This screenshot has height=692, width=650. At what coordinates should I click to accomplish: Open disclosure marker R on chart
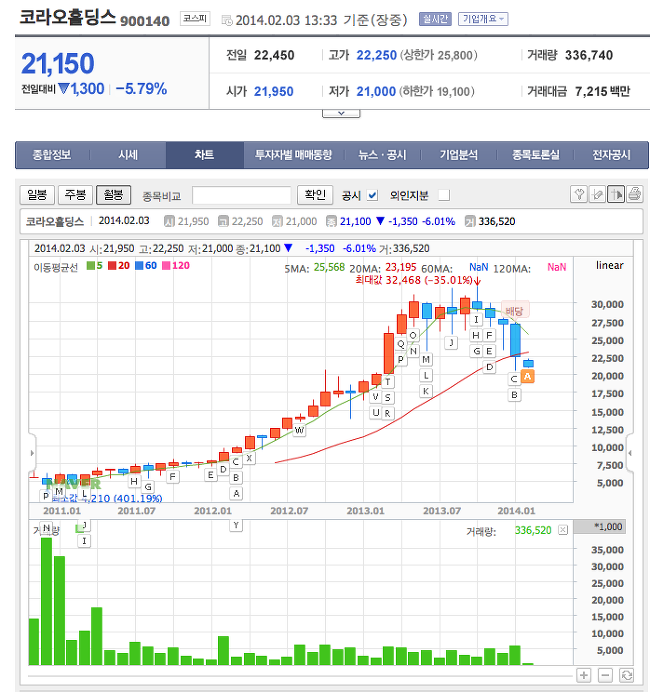click(387, 414)
